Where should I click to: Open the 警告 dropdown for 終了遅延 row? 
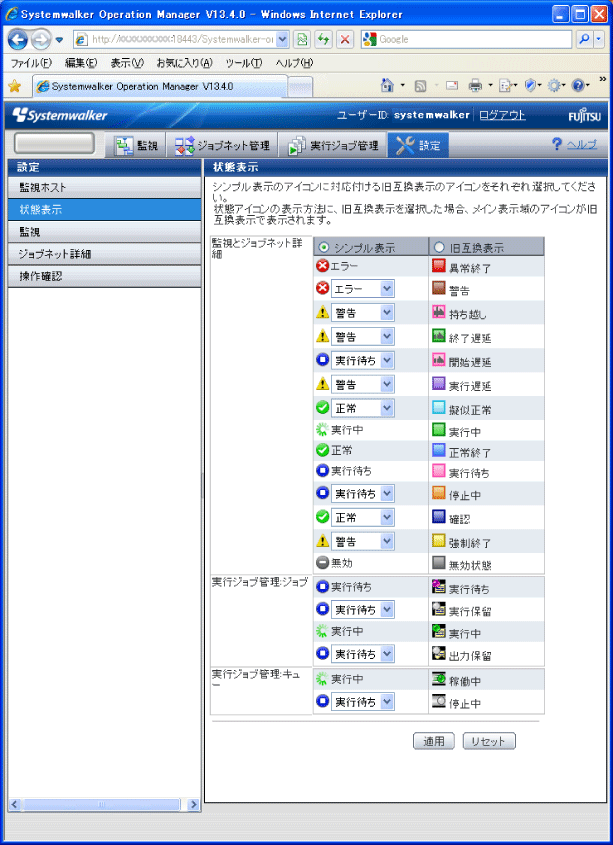(362, 337)
